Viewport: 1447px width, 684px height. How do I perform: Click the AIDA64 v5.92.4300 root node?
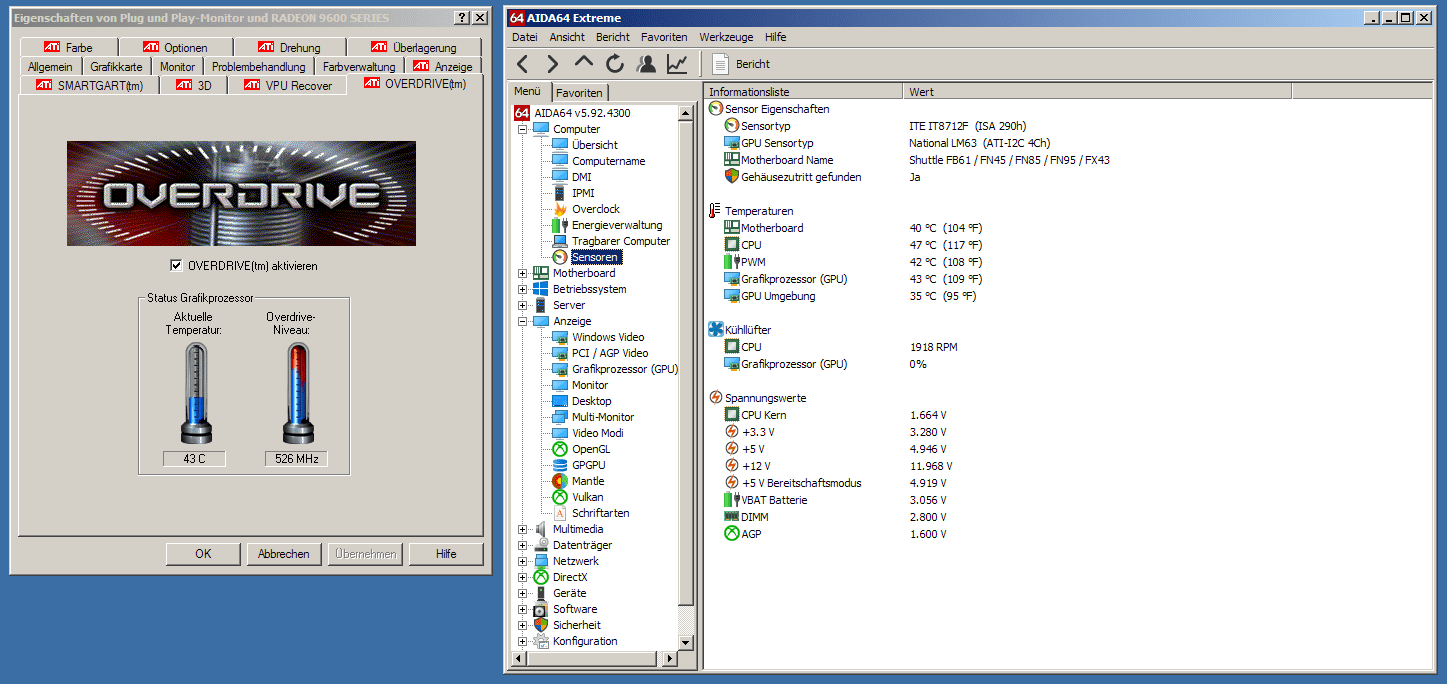coord(582,113)
